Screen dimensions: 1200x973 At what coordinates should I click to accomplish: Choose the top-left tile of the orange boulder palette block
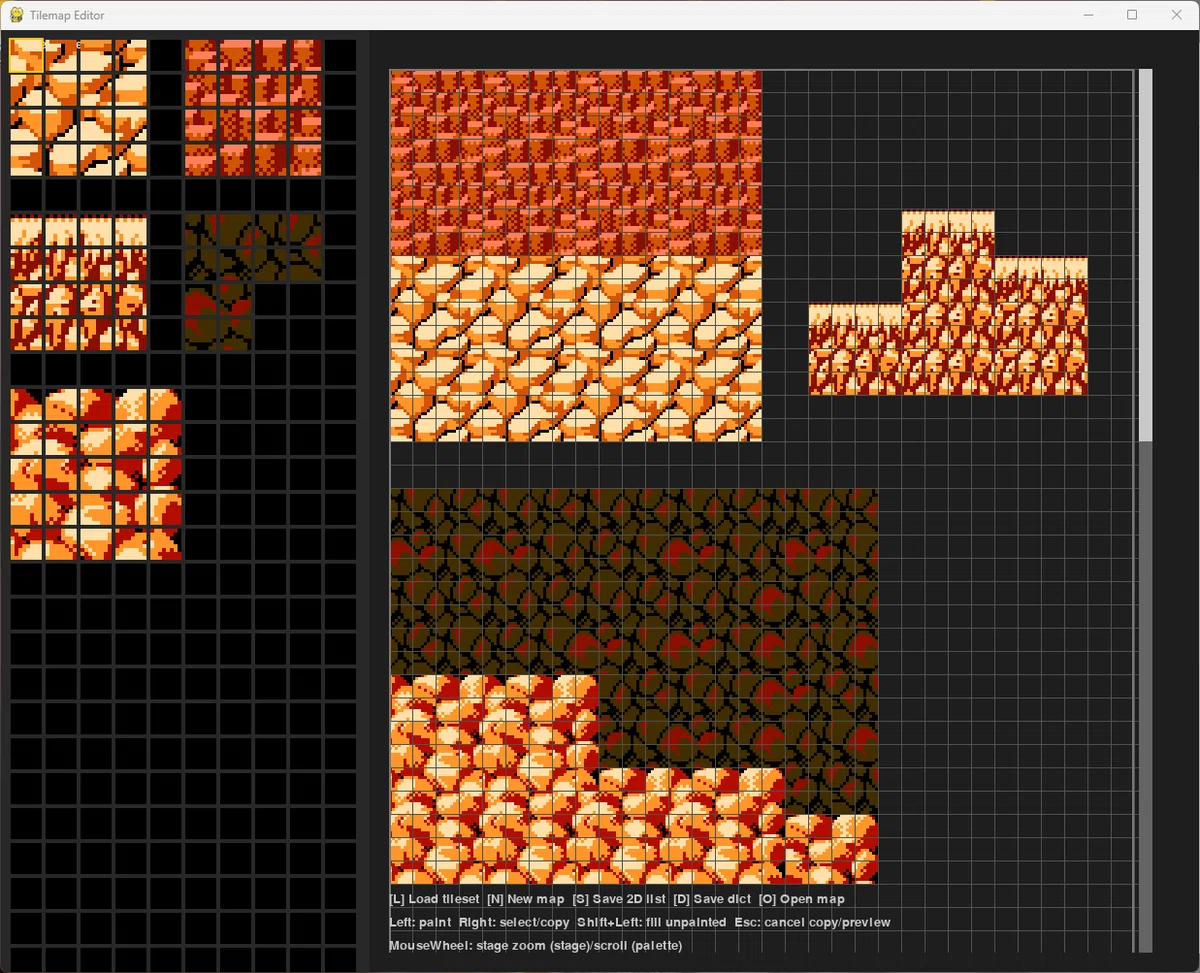click(x=27, y=405)
